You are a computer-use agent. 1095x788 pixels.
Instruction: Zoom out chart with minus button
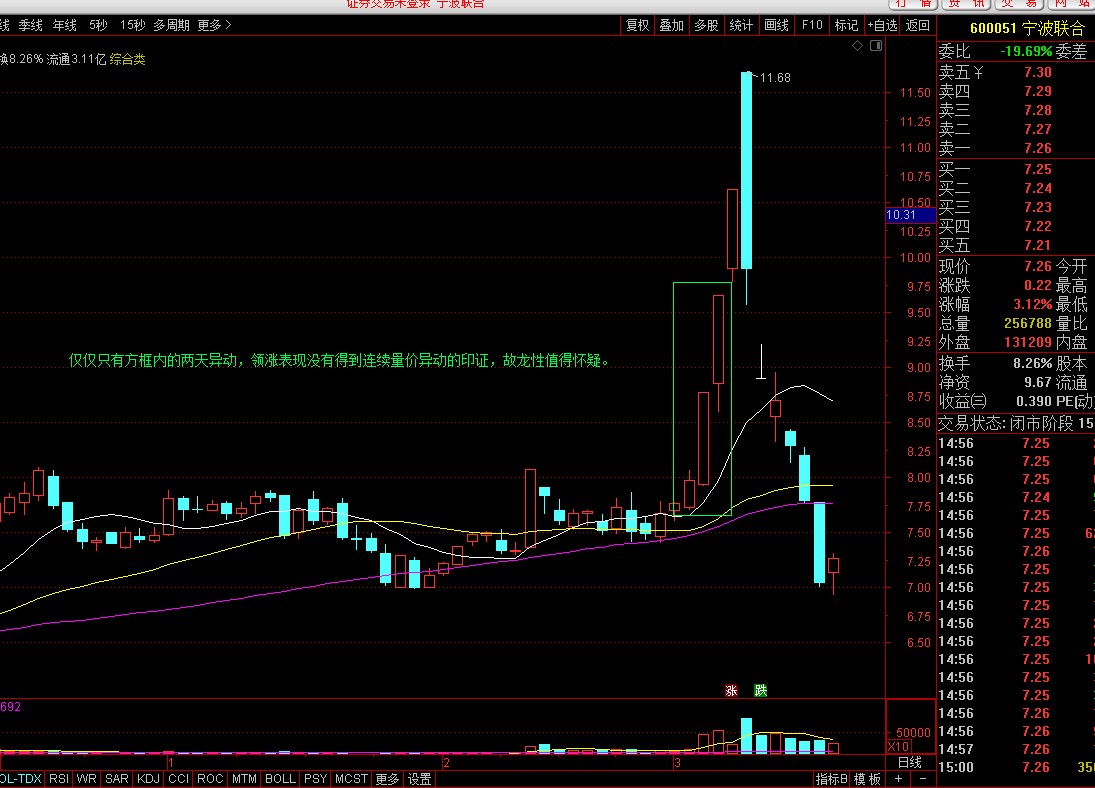pyautogui.click(x=923, y=778)
